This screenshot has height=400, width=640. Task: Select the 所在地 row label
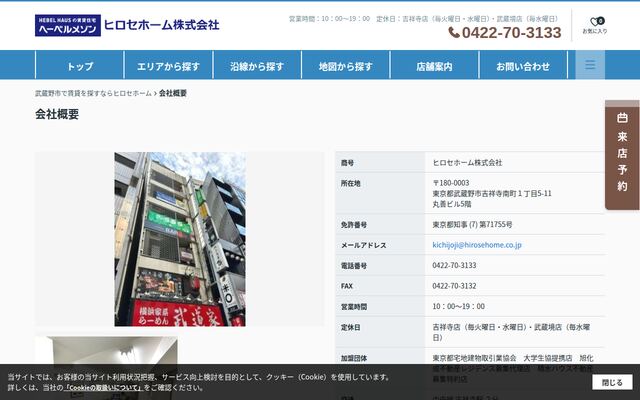tap(351, 183)
